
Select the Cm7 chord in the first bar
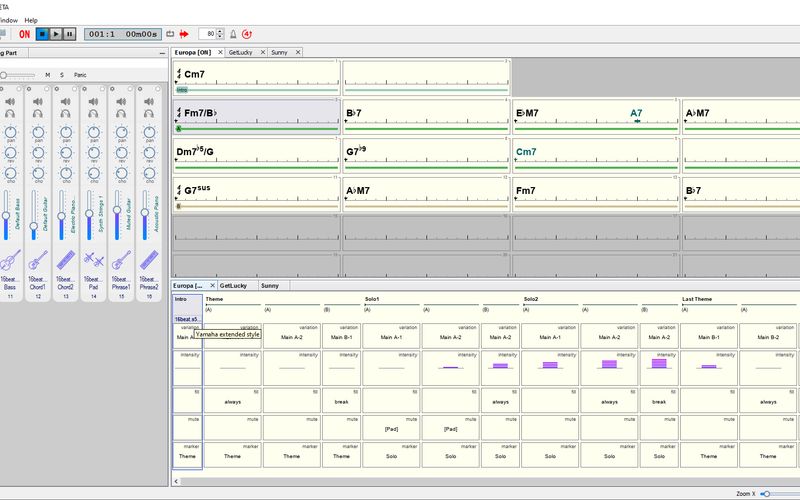tap(194, 74)
